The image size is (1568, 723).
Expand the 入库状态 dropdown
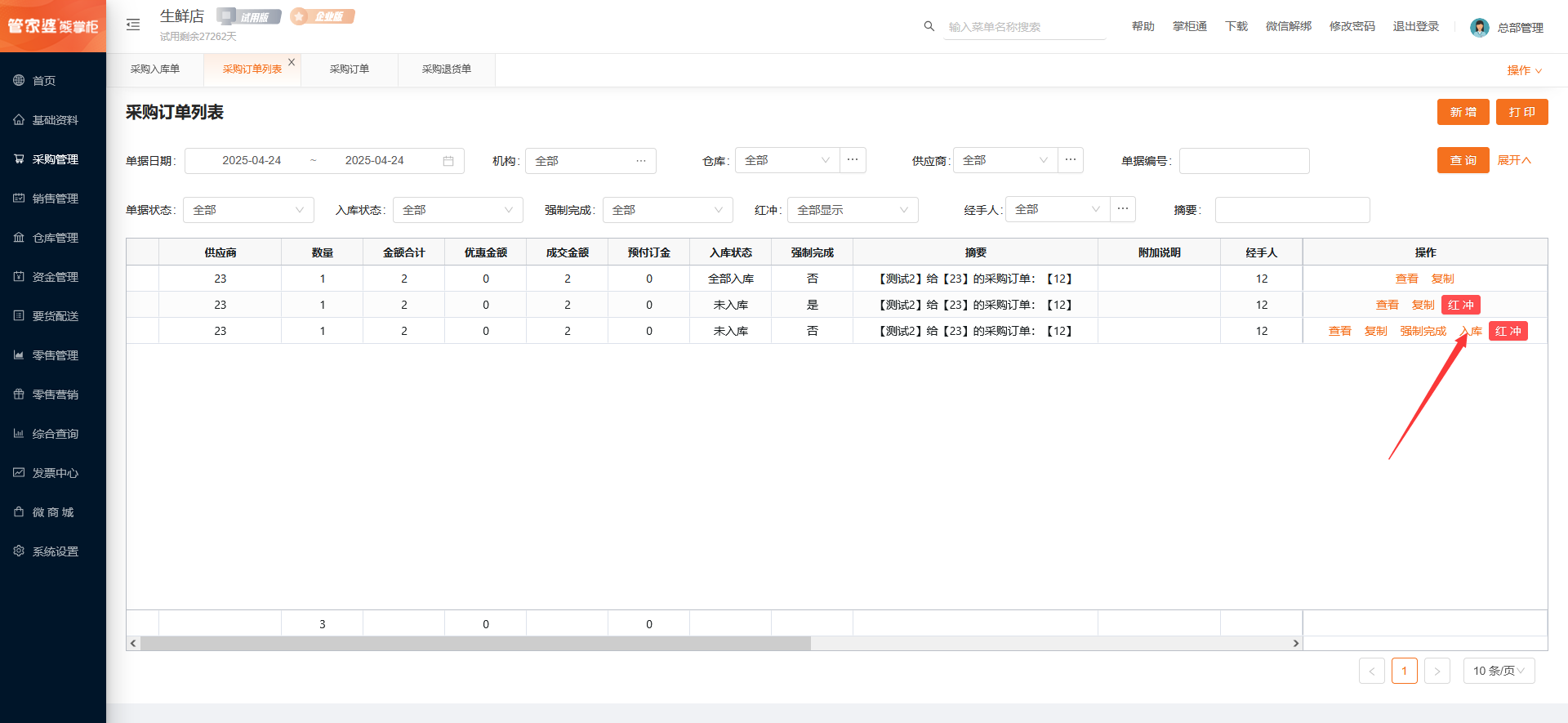[458, 210]
